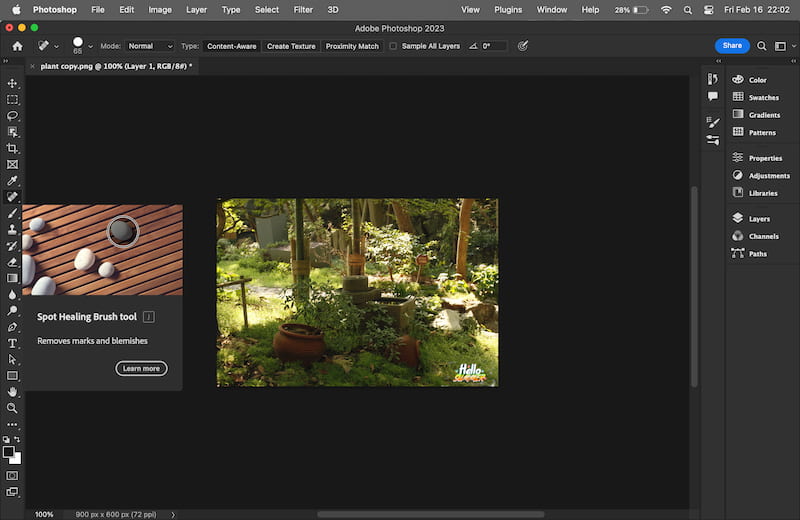Select the Path Selection tool
This screenshot has width=800, height=520.
[x=12, y=360]
